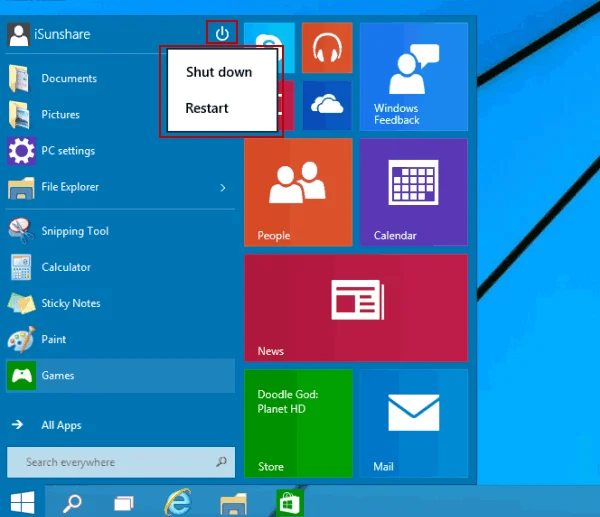The image size is (600, 517).
Task: Open the Calendar tile
Action: click(414, 192)
